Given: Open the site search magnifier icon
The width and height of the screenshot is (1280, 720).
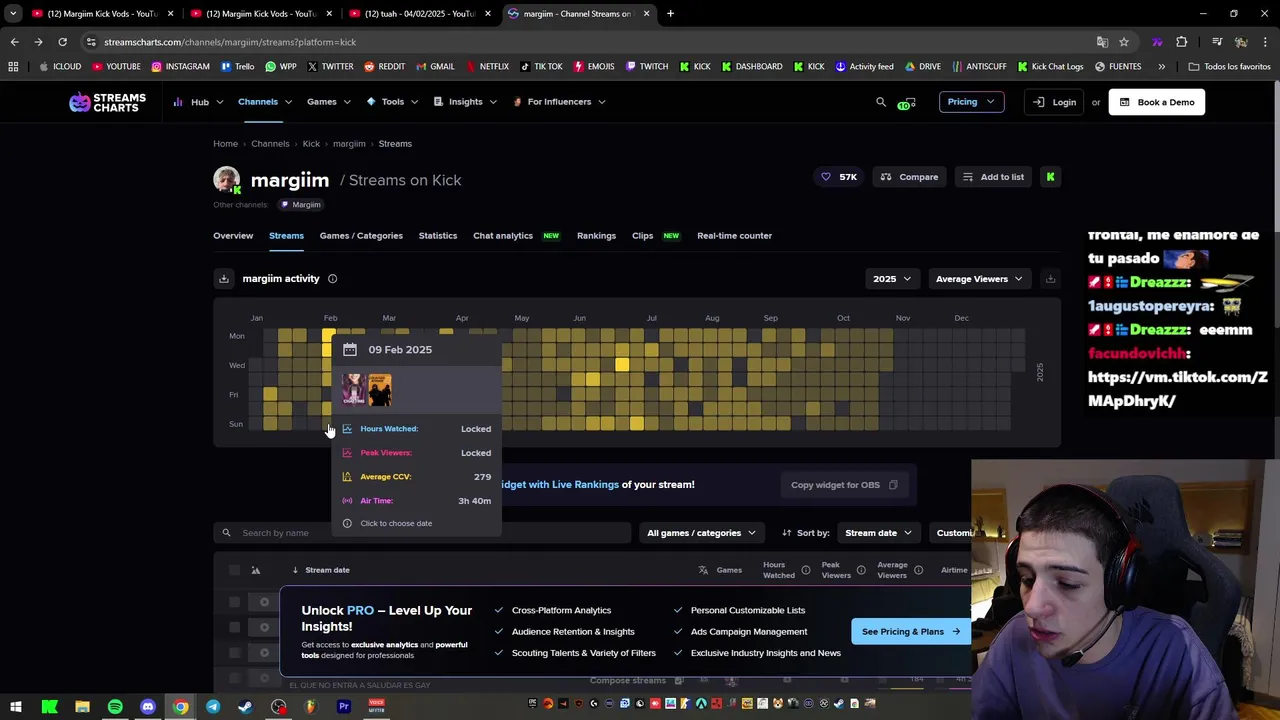Looking at the screenshot, I should [x=881, y=102].
